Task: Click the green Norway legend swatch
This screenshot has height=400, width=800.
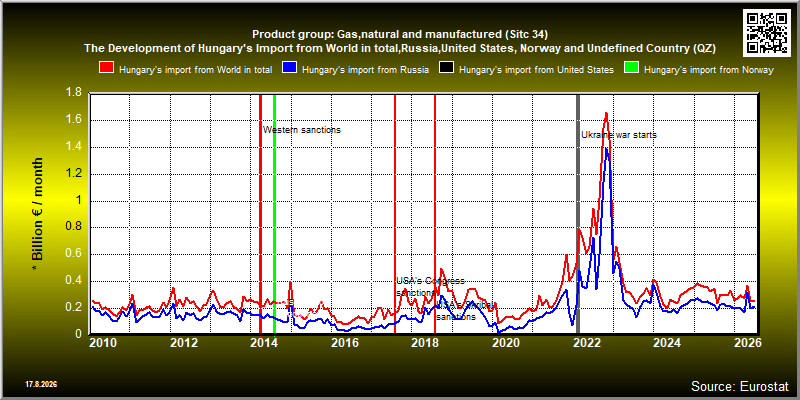Action: tap(631, 69)
